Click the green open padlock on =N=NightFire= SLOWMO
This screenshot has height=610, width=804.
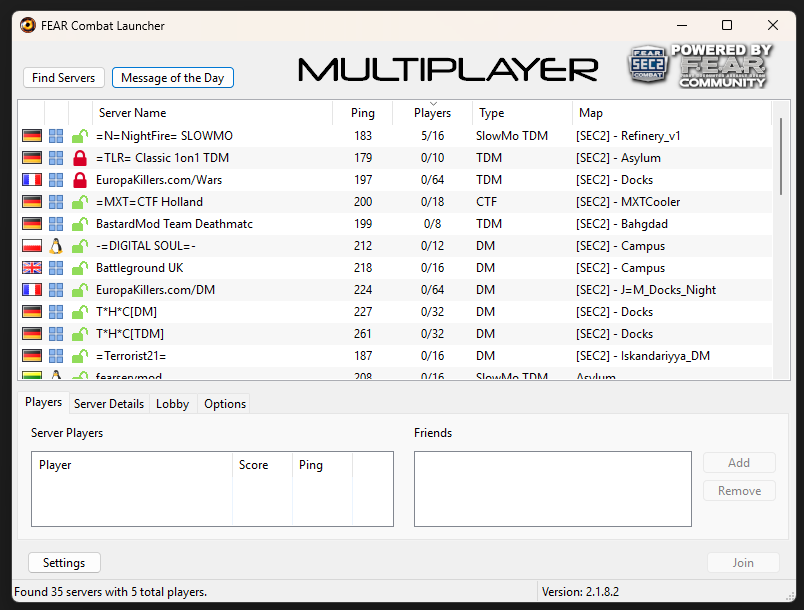pyautogui.click(x=80, y=136)
